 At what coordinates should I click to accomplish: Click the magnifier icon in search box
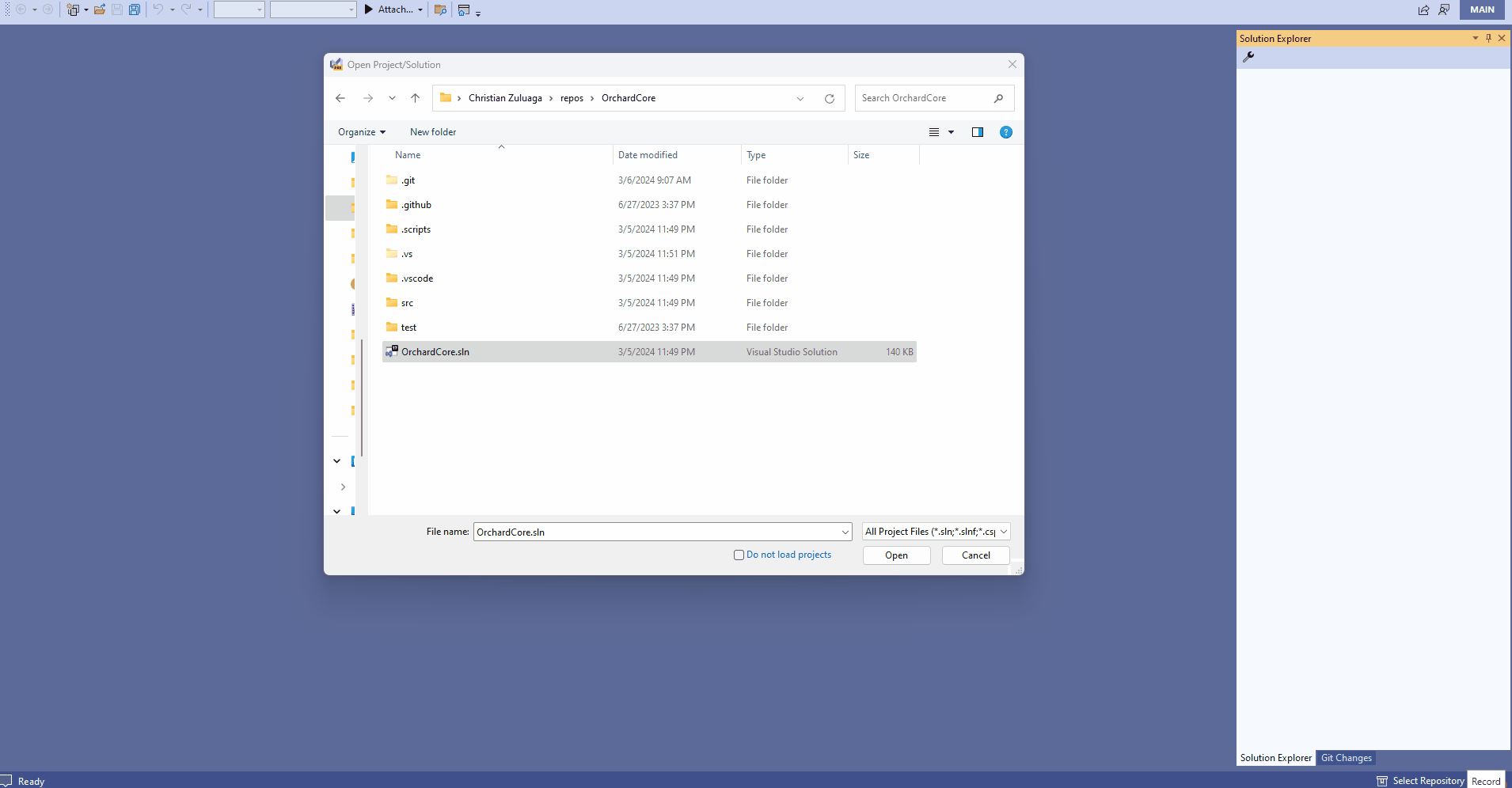[998, 98]
